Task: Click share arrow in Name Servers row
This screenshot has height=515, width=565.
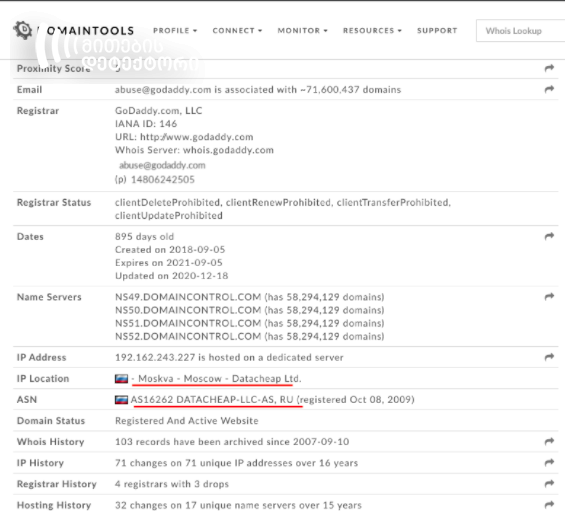Action: point(549,296)
